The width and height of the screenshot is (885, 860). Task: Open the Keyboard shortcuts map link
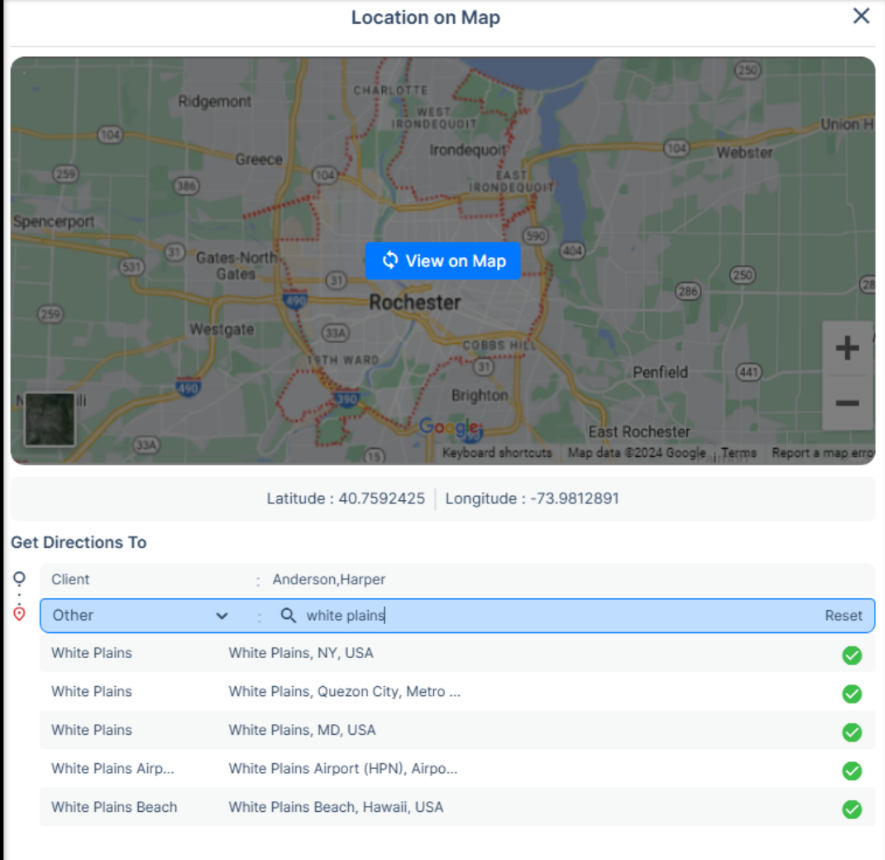click(497, 453)
